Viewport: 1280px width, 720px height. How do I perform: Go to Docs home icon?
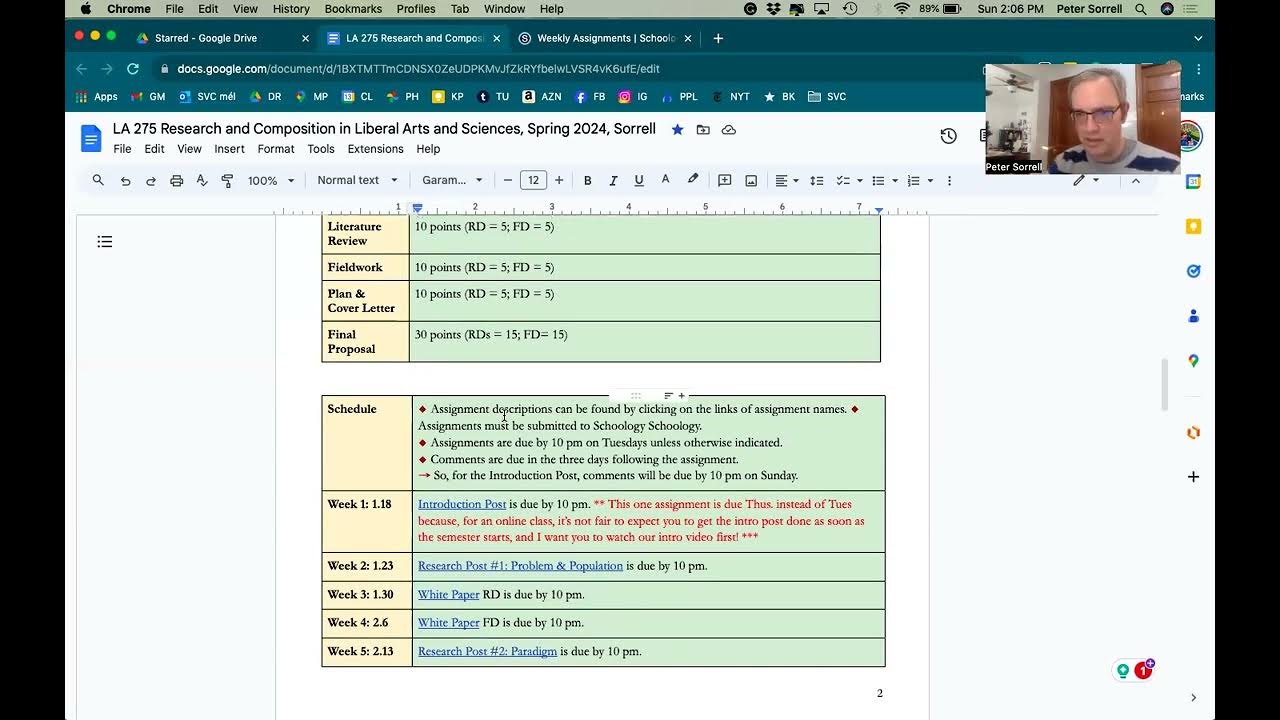coord(92,138)
